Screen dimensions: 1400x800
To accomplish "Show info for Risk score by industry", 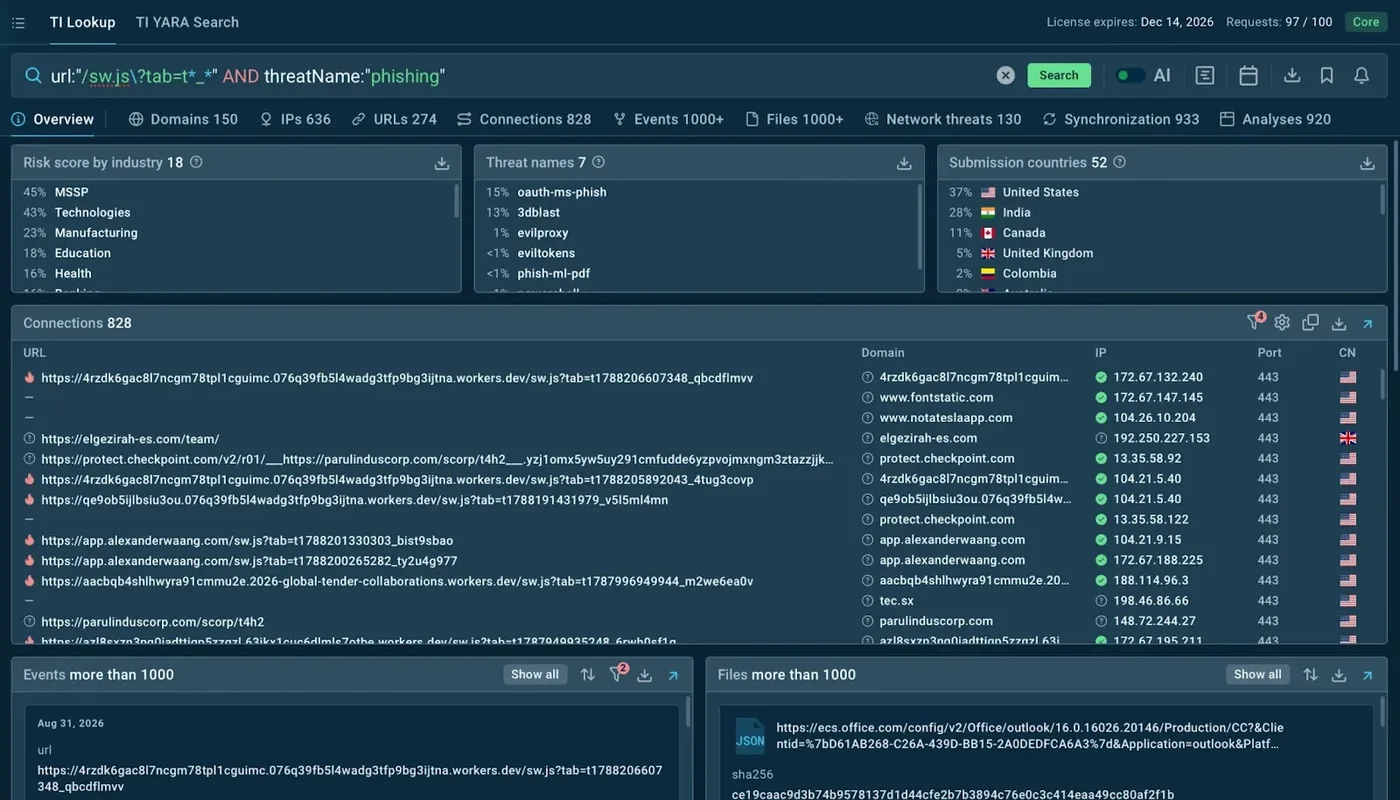I will pos(196,162).
